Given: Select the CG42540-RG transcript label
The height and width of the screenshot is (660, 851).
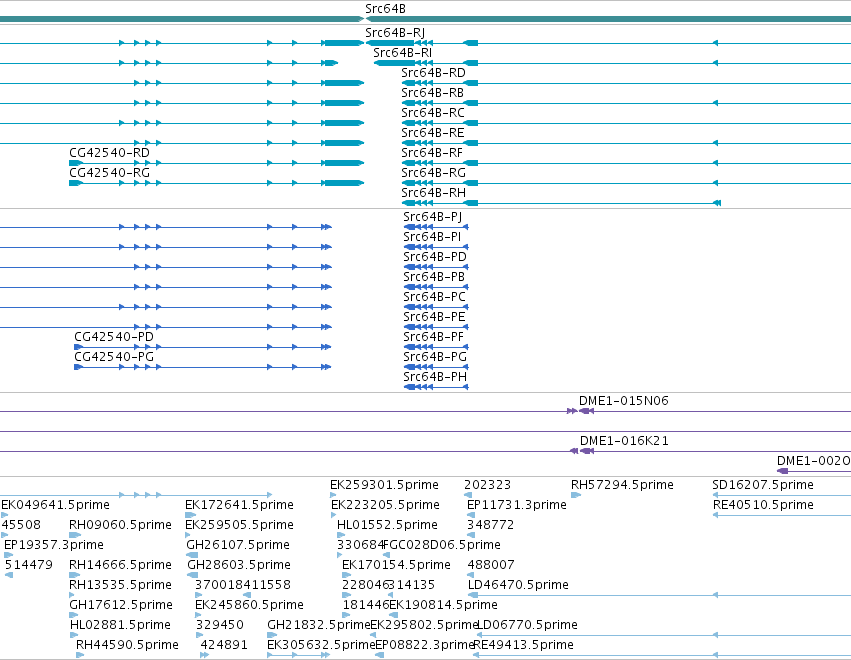Looking at the screenshot, I should tap(109, 173).
